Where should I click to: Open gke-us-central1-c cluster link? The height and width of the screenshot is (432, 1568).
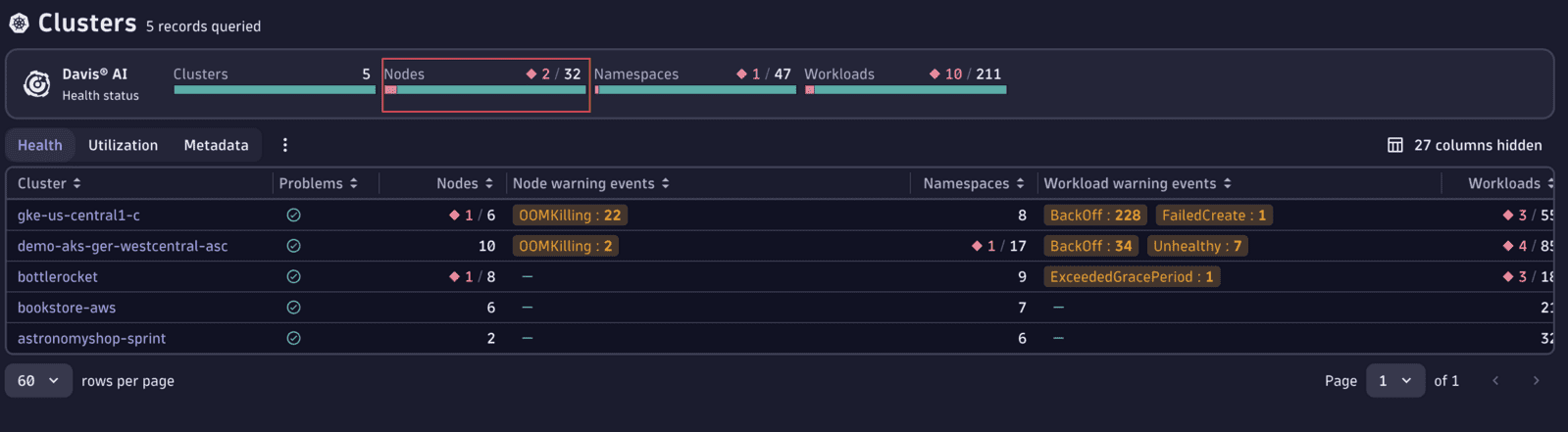[x=78, y=216]
